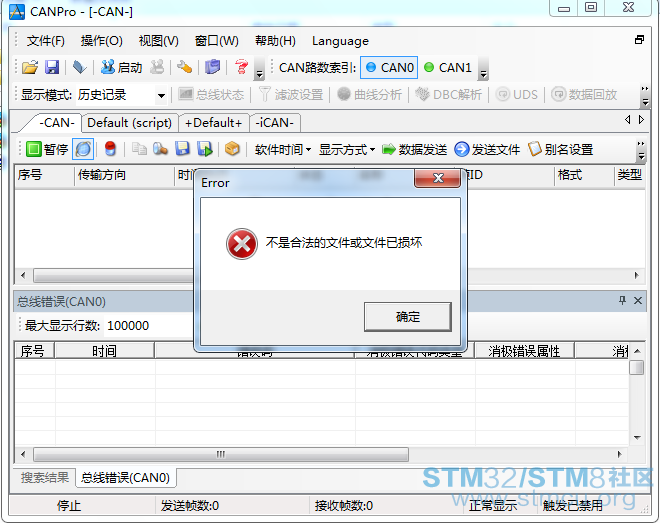The width and height of the screenshot is (660, 523).
Task: Open DBC解析 tool
Action: [x=448, y=95]
